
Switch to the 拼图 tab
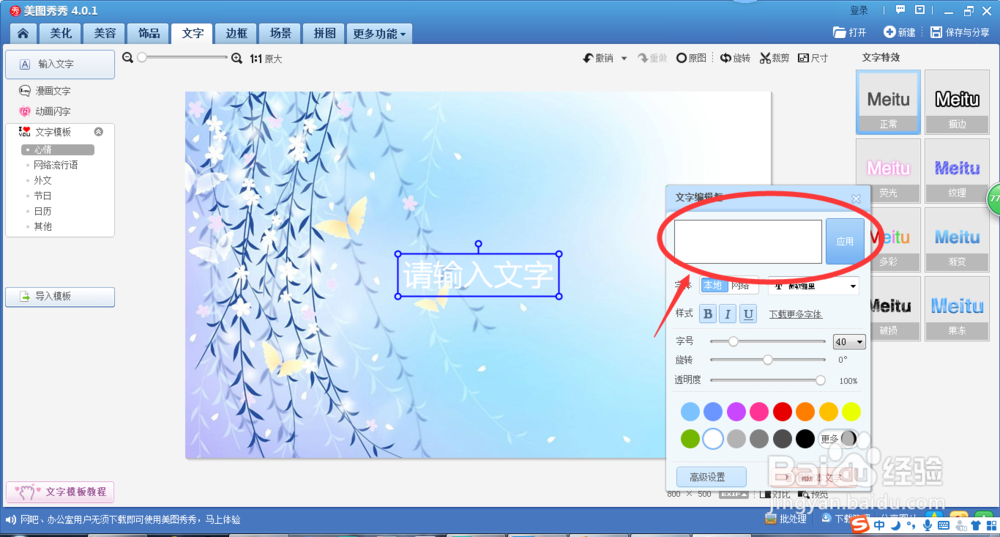pyautogui.click(x=324, y=34)
